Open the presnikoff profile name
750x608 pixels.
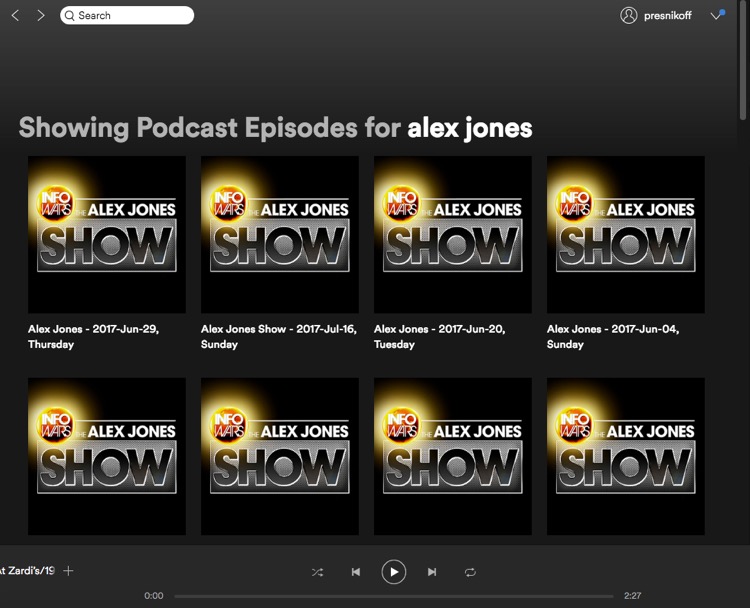click(x=667, y=16)
